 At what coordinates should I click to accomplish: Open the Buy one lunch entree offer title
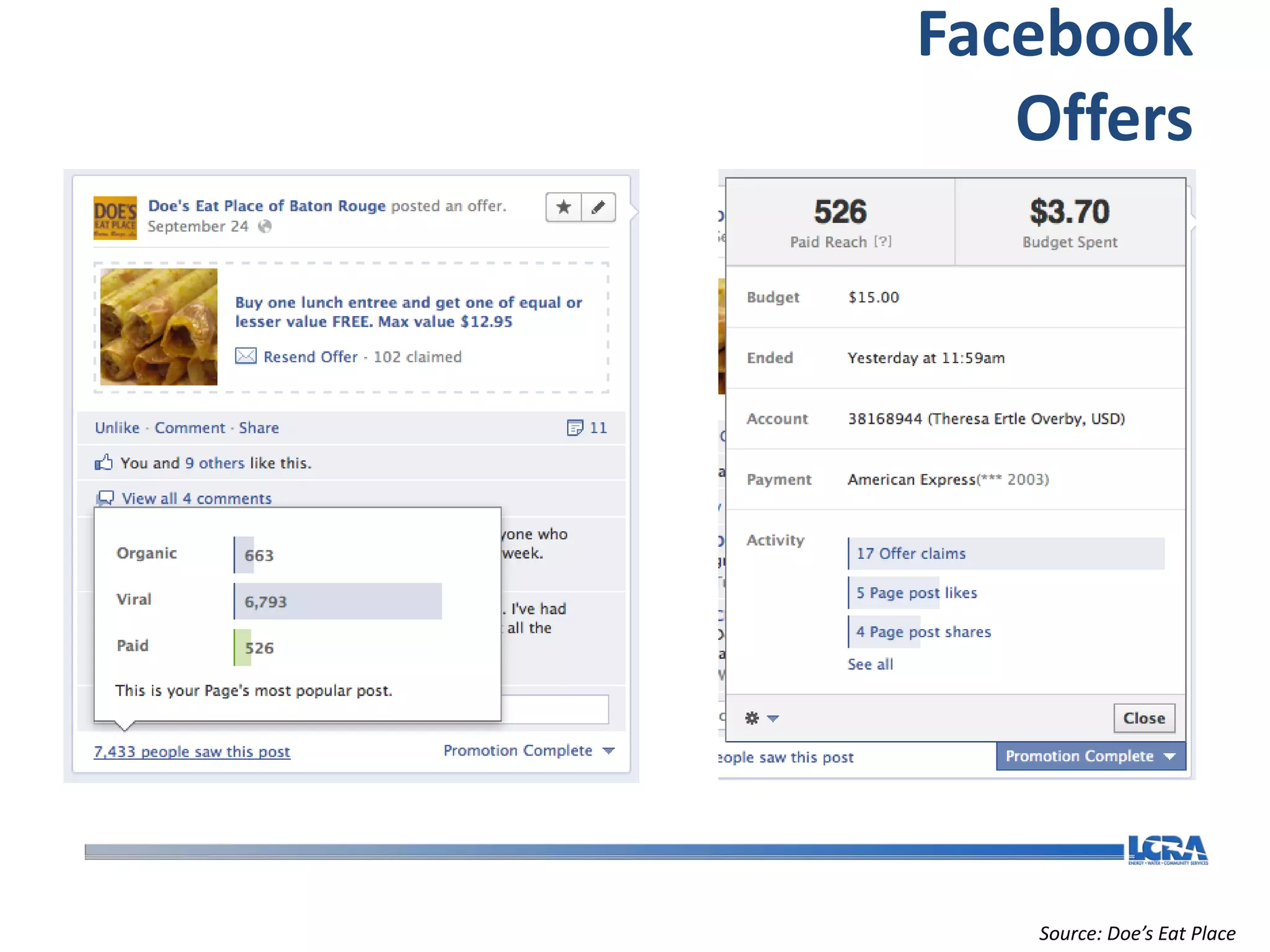click(408, 312)
